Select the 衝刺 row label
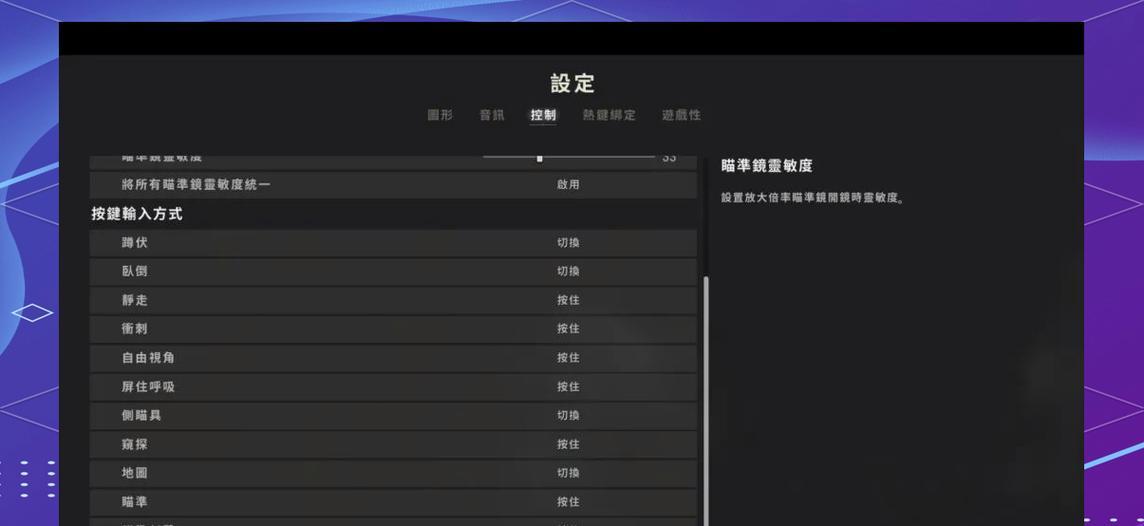The width and height of the screenshot is (1144, 526). pos(135,329)
